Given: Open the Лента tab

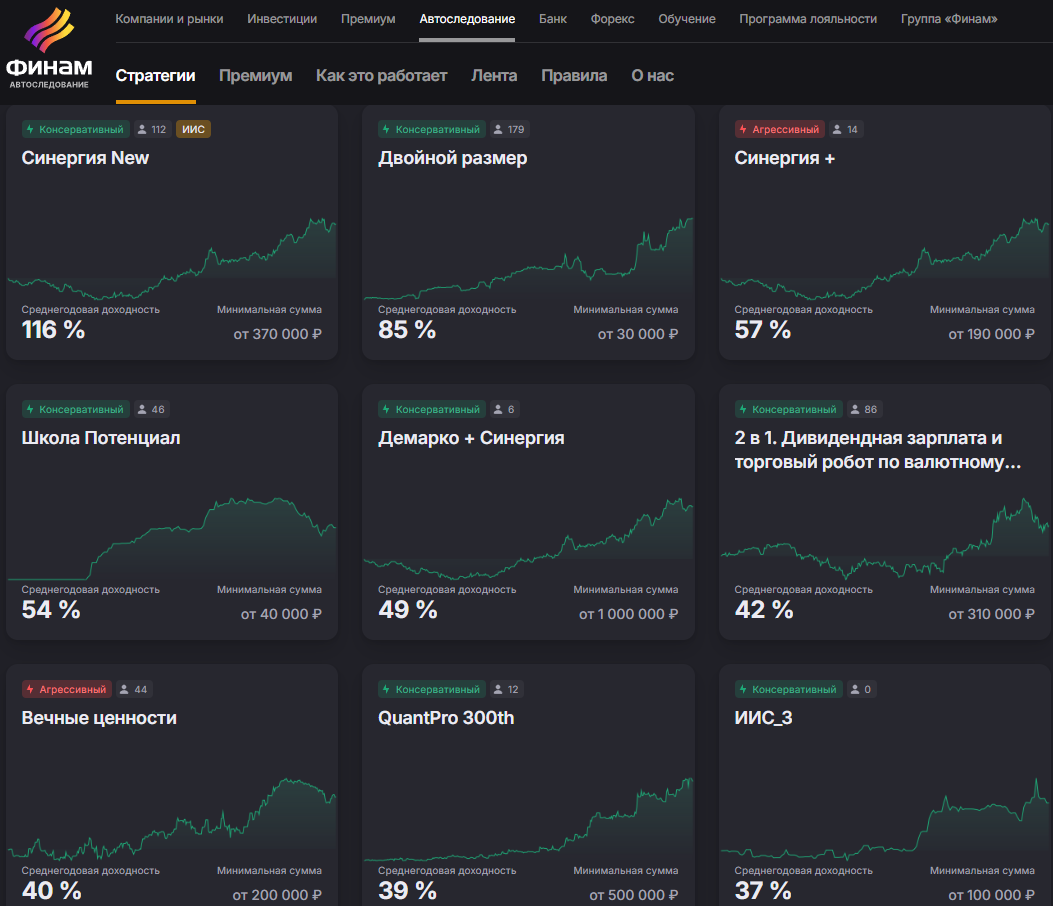Looking at the screenshot, I should pyautogui.click(x=494, y=76).
